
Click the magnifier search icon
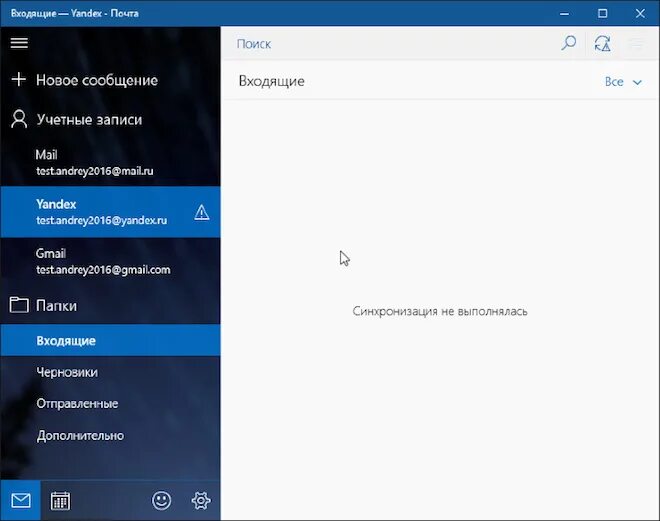(569, 43)
